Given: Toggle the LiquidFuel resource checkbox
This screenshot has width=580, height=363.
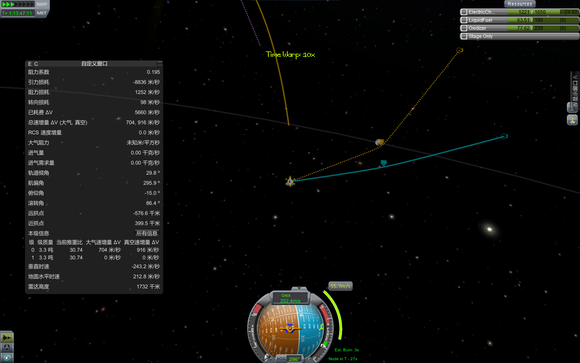Looking at the screenshot, I should pyautogui.click(x=464, y=20).
